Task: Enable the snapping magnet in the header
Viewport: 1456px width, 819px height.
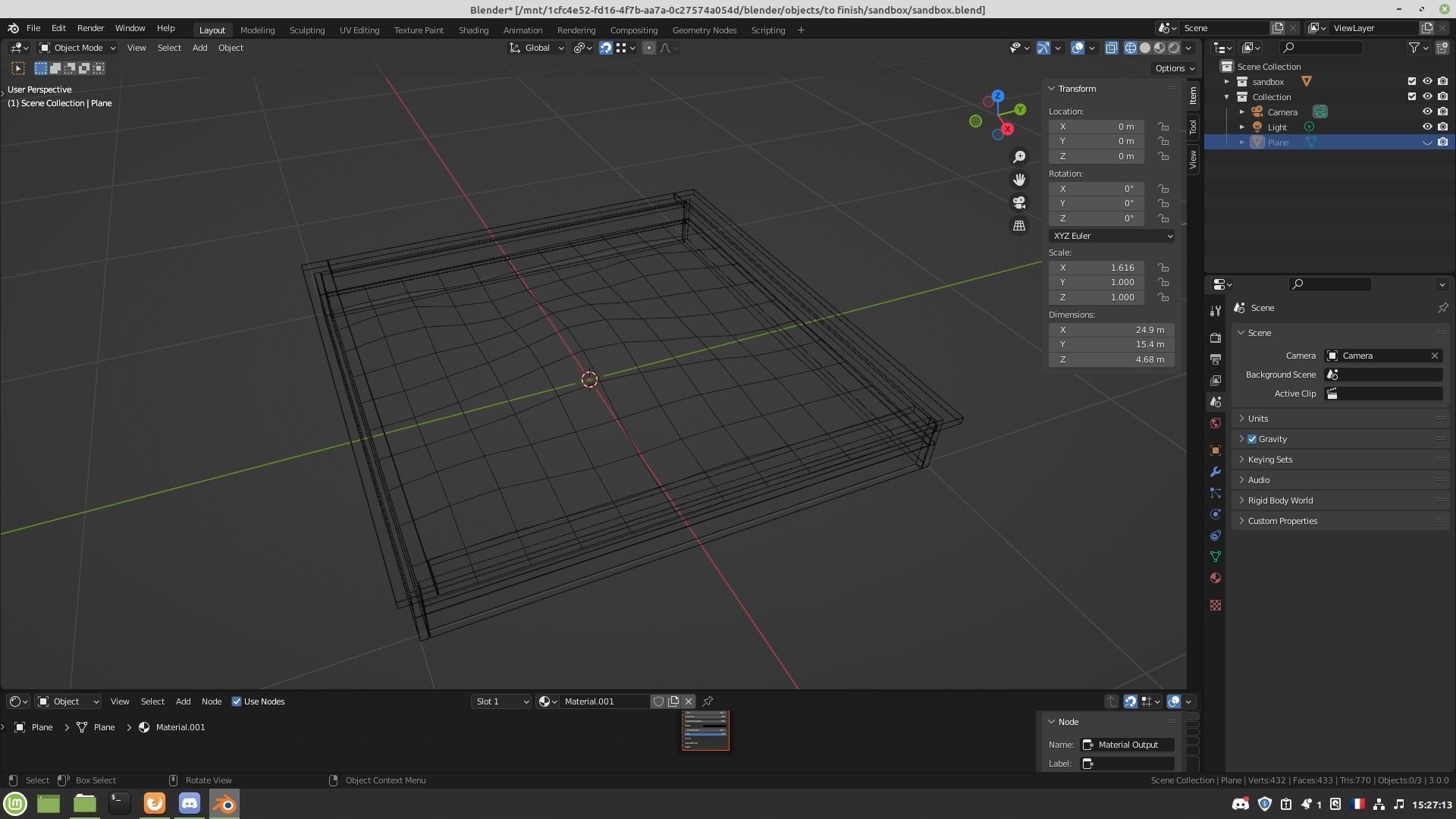Action: coord(606,48)
